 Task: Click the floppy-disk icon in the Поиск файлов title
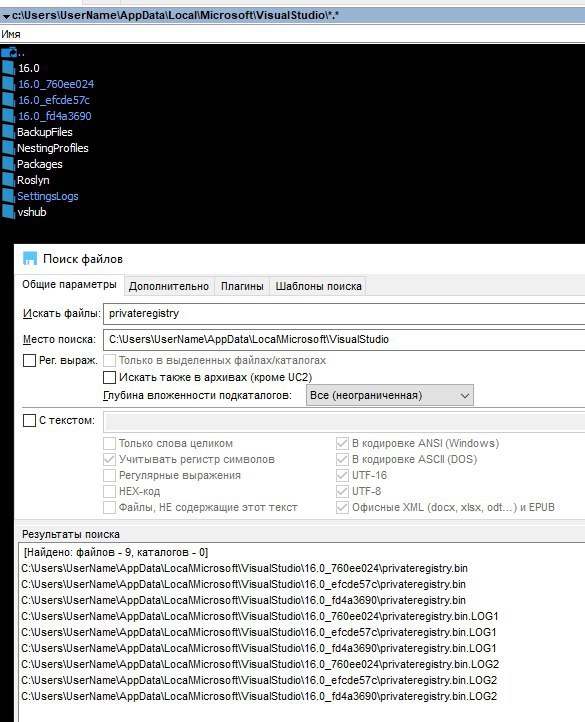(30, 259)
